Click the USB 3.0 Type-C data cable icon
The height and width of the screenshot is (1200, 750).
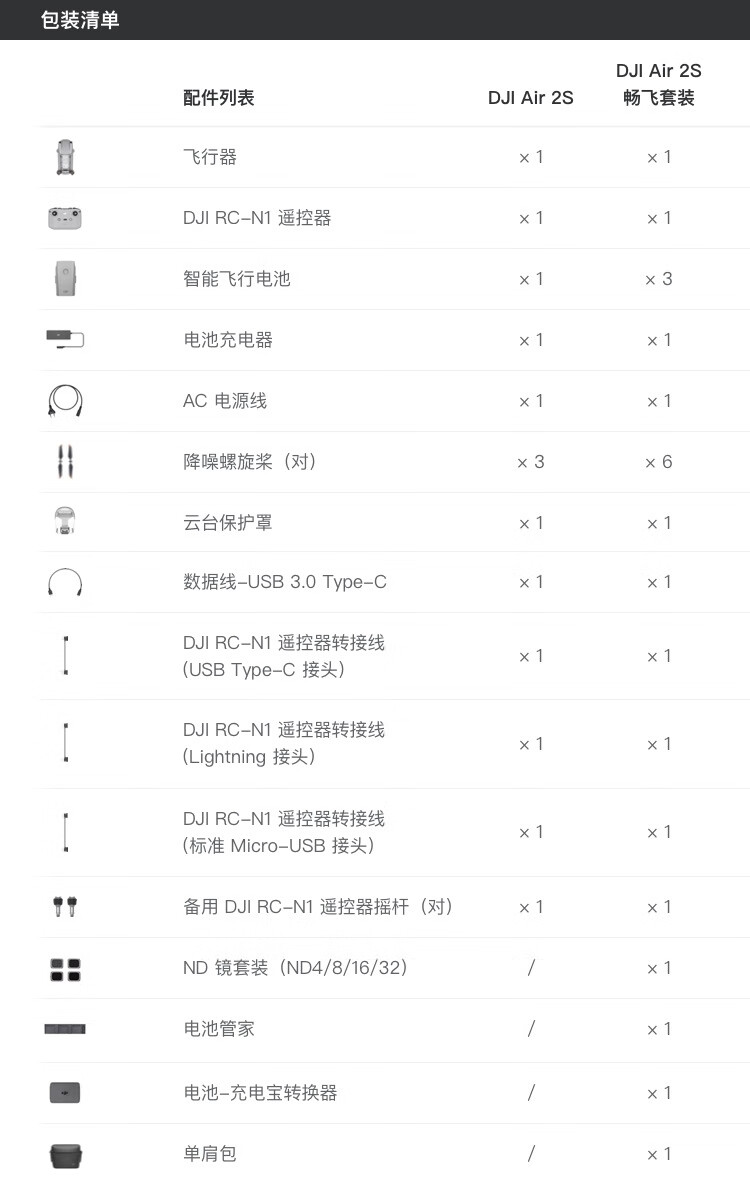65,582
